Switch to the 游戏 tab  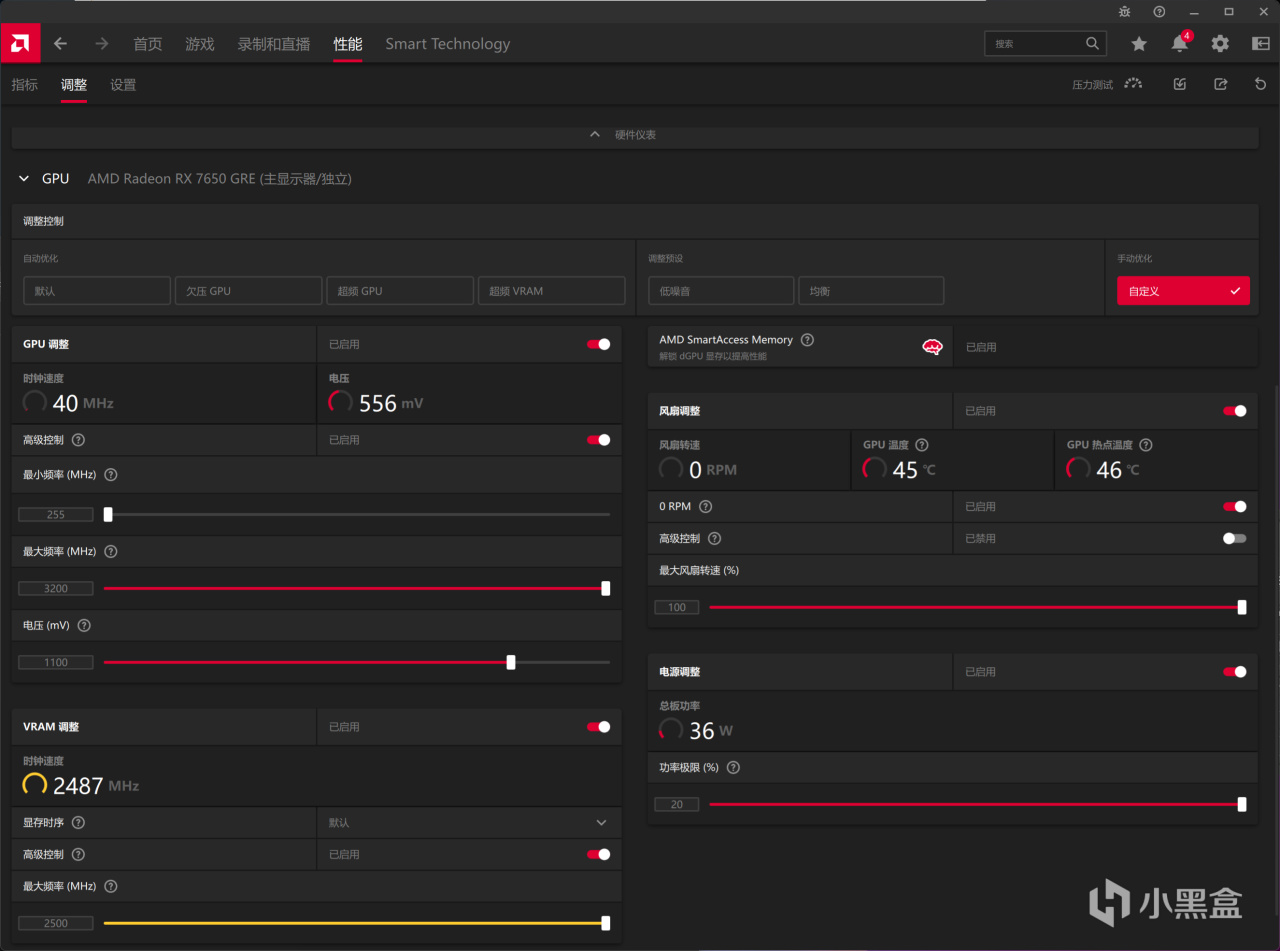point(200,44)
